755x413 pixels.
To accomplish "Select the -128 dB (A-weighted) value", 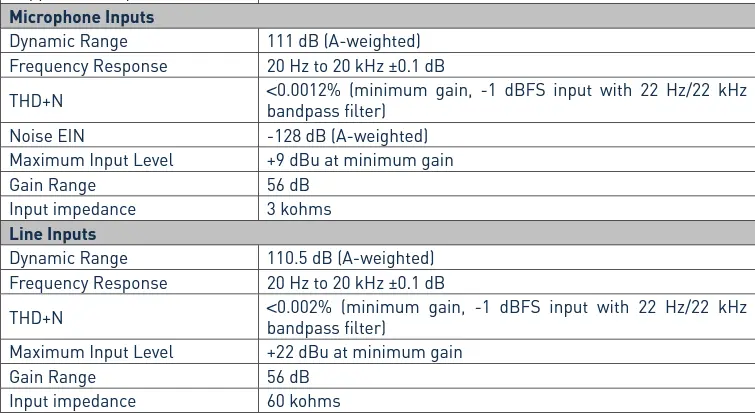I will tap(347, 135).
